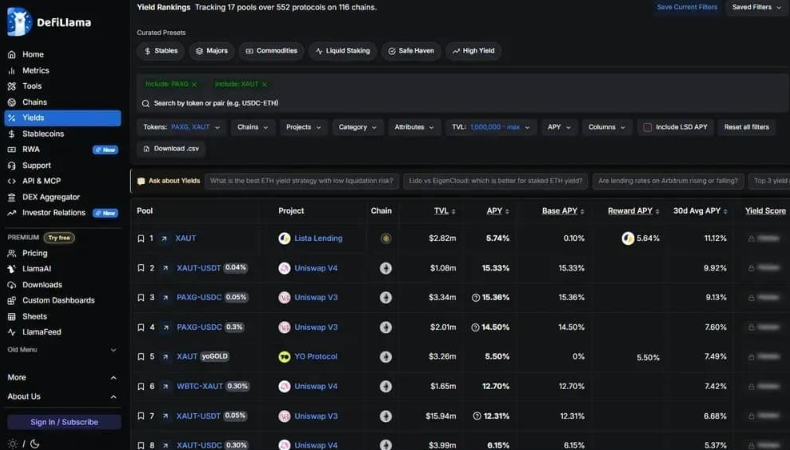Screen dimensions: 790x450
Task: Bookmark the row 1 XAUT pool
Action: [141, 238]
